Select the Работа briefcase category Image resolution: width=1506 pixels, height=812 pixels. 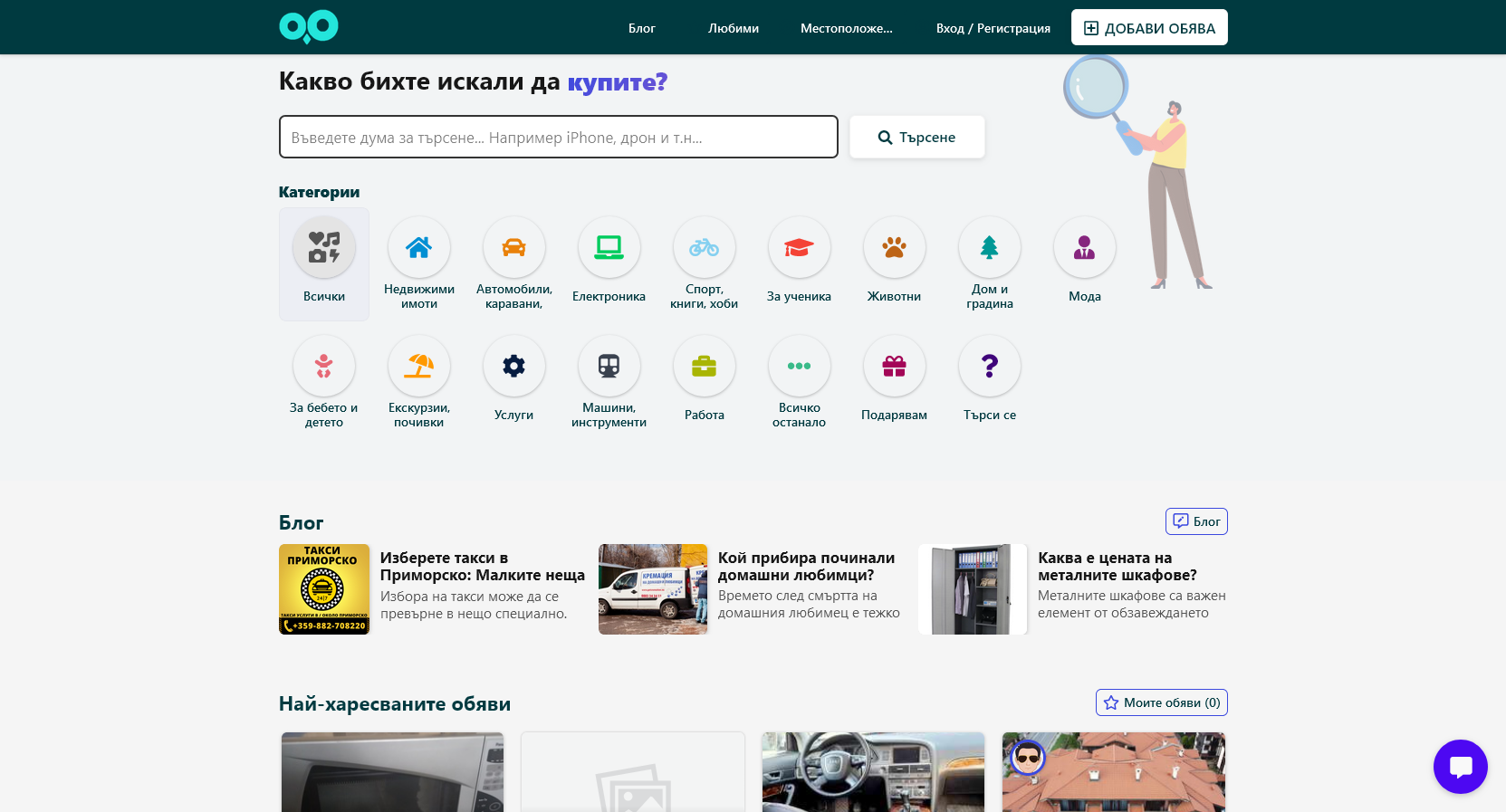(704, 366)
